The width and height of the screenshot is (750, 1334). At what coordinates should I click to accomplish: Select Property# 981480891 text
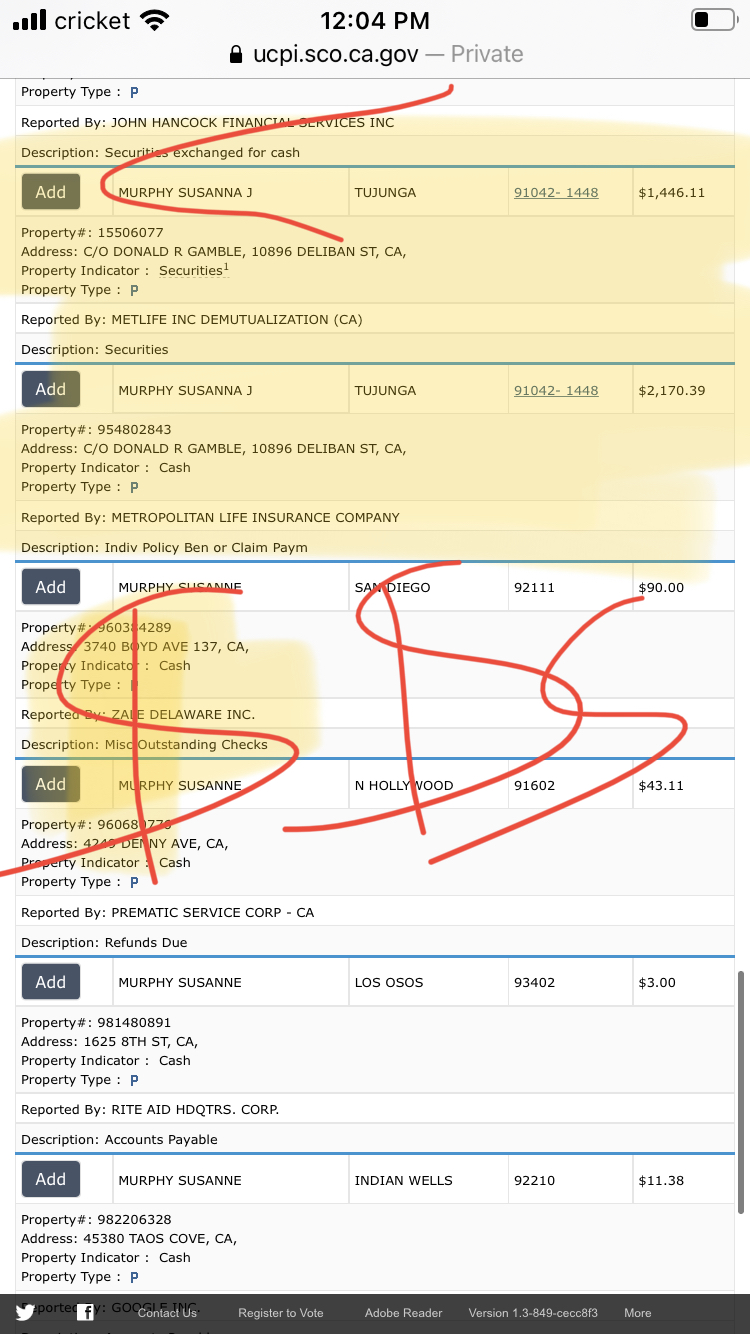coord(96,1022)
